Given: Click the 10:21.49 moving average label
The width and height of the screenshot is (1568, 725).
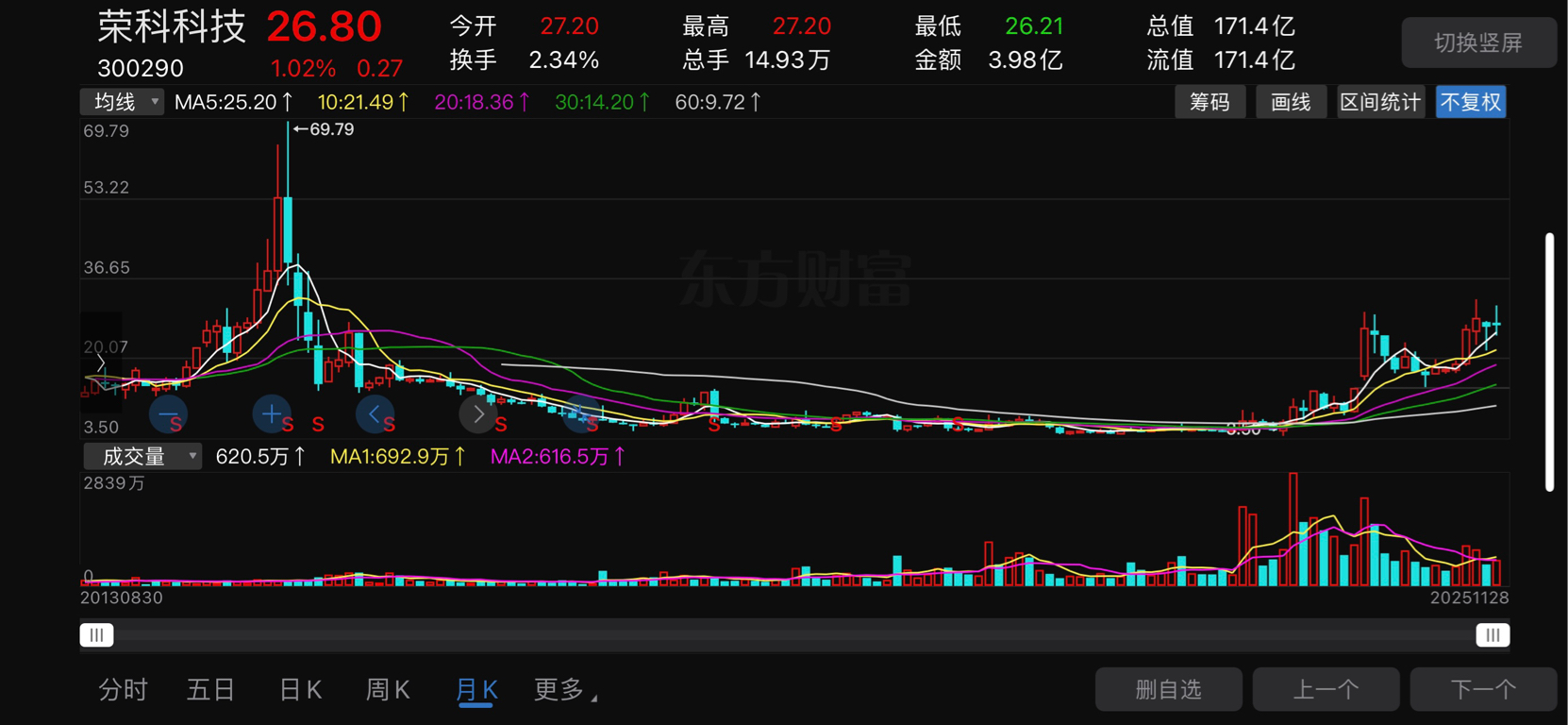Looking at the screenshot, I should click(x=363, y=102).
